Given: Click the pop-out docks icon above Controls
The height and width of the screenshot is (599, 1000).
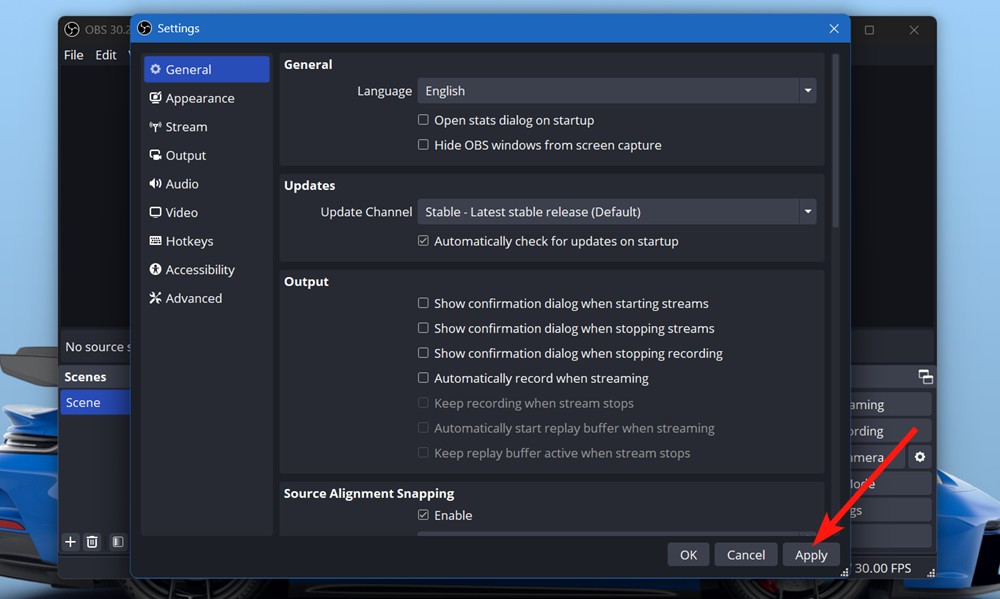Looking at the screenshot, I should pos(924,377).
